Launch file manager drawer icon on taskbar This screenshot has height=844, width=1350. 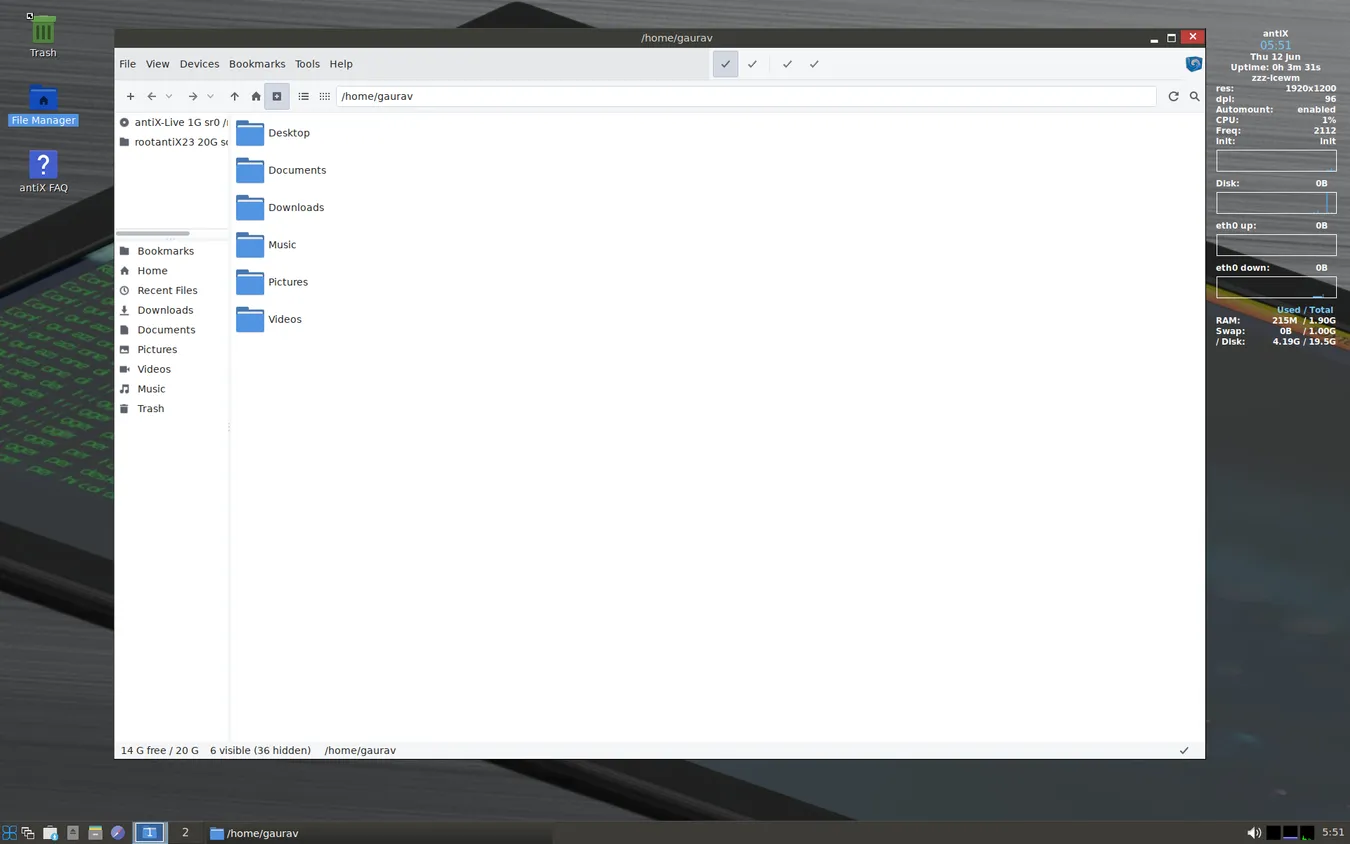point(95,832)
